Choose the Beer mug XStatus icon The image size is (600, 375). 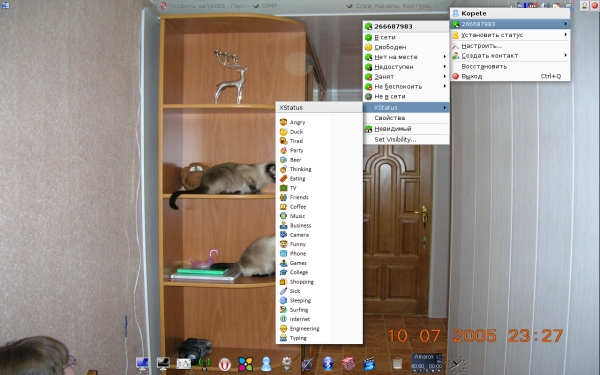[x=283, y=160]
